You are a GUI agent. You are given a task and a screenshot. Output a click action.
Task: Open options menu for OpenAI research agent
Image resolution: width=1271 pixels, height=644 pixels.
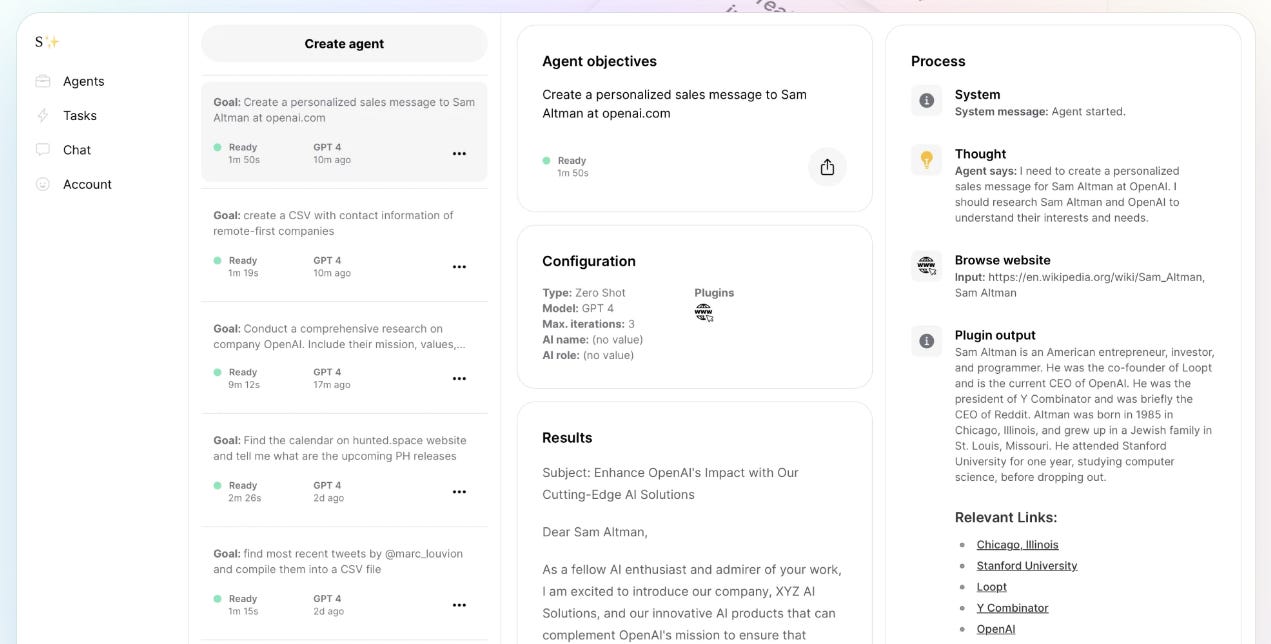point(459,379)
